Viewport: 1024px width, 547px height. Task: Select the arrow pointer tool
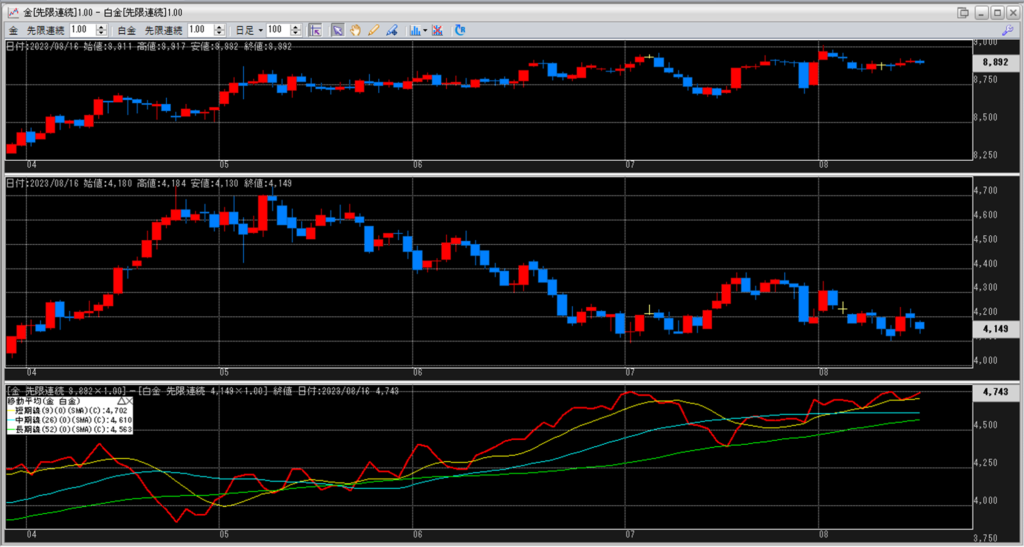[338, 30]
